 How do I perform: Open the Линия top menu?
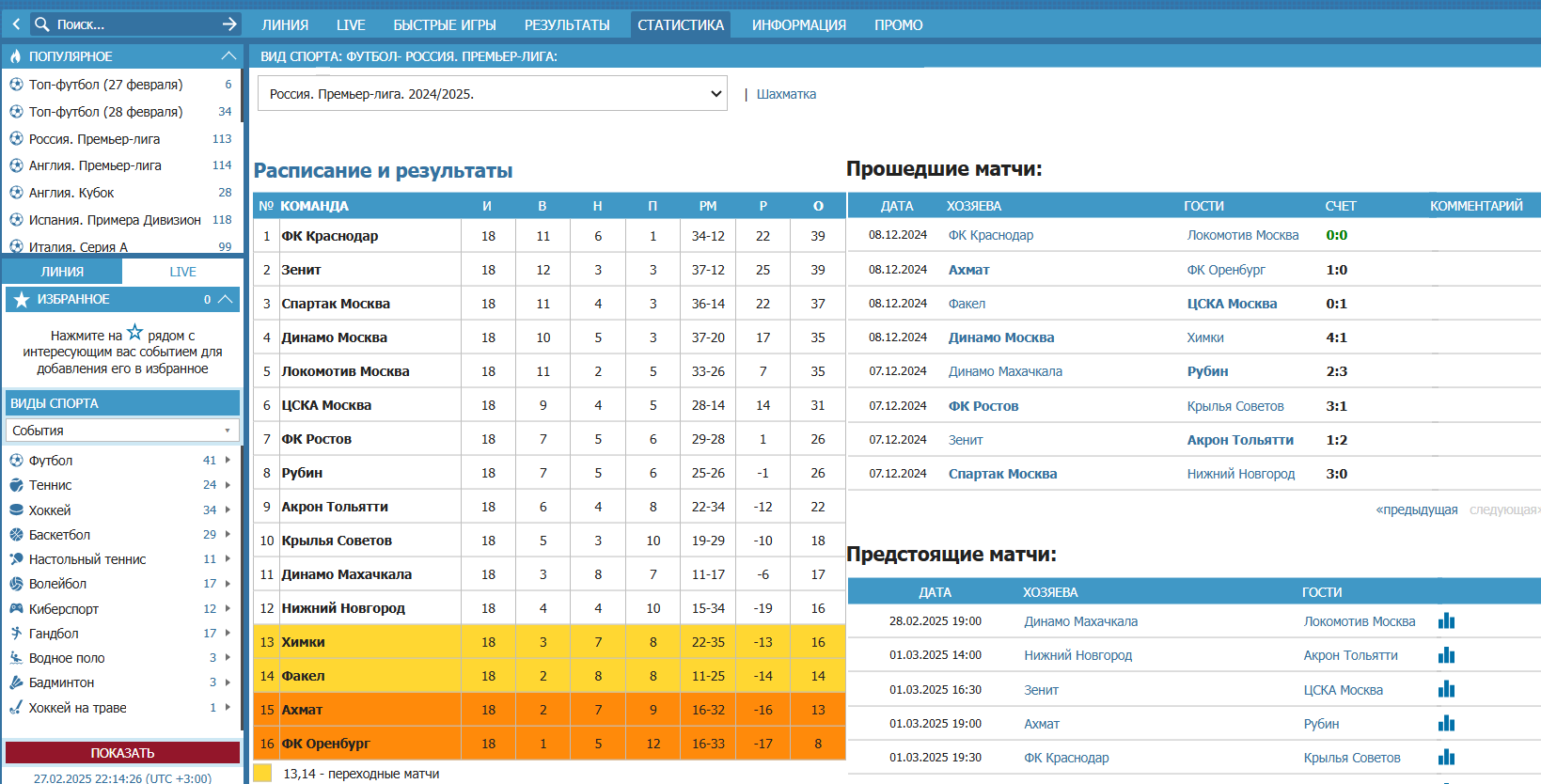click(x=285, y=25)
